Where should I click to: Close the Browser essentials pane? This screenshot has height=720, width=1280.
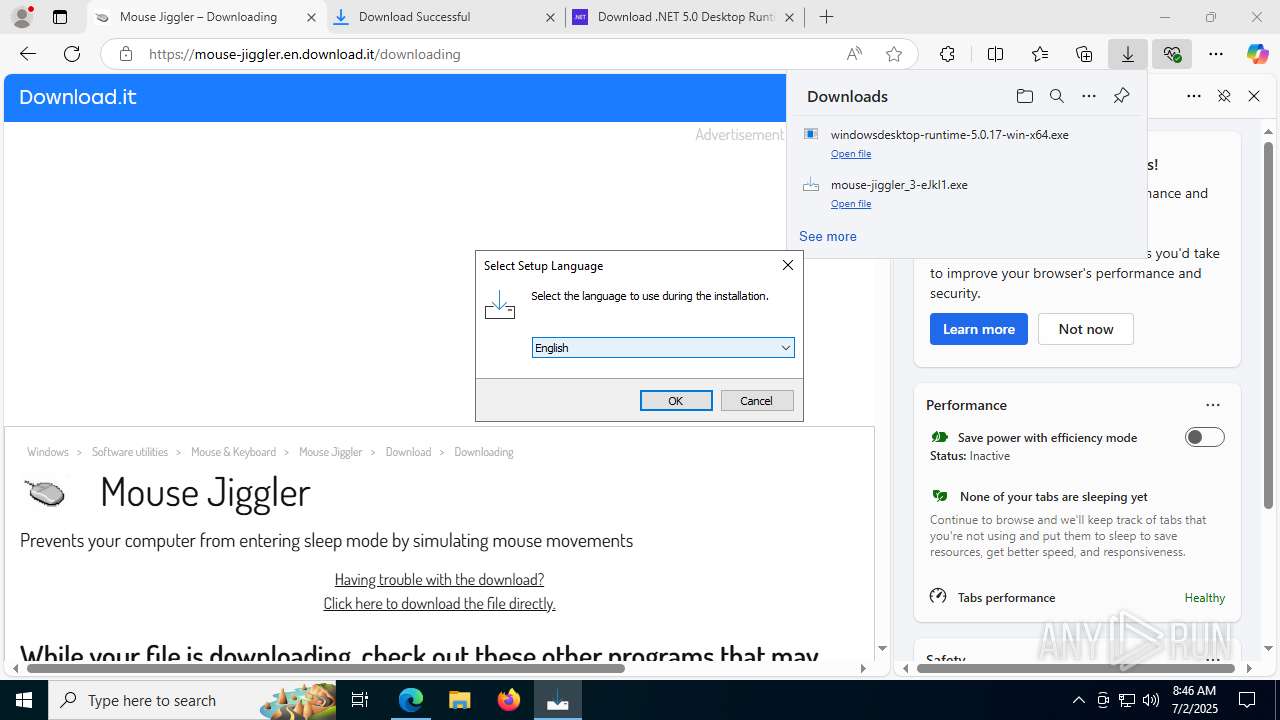tap(1254, 96)
